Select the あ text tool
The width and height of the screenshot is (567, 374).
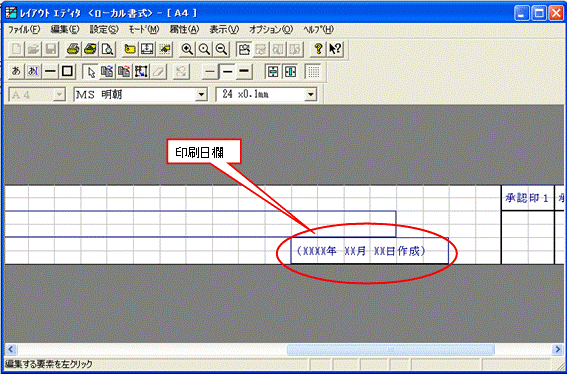pos(16,71)
